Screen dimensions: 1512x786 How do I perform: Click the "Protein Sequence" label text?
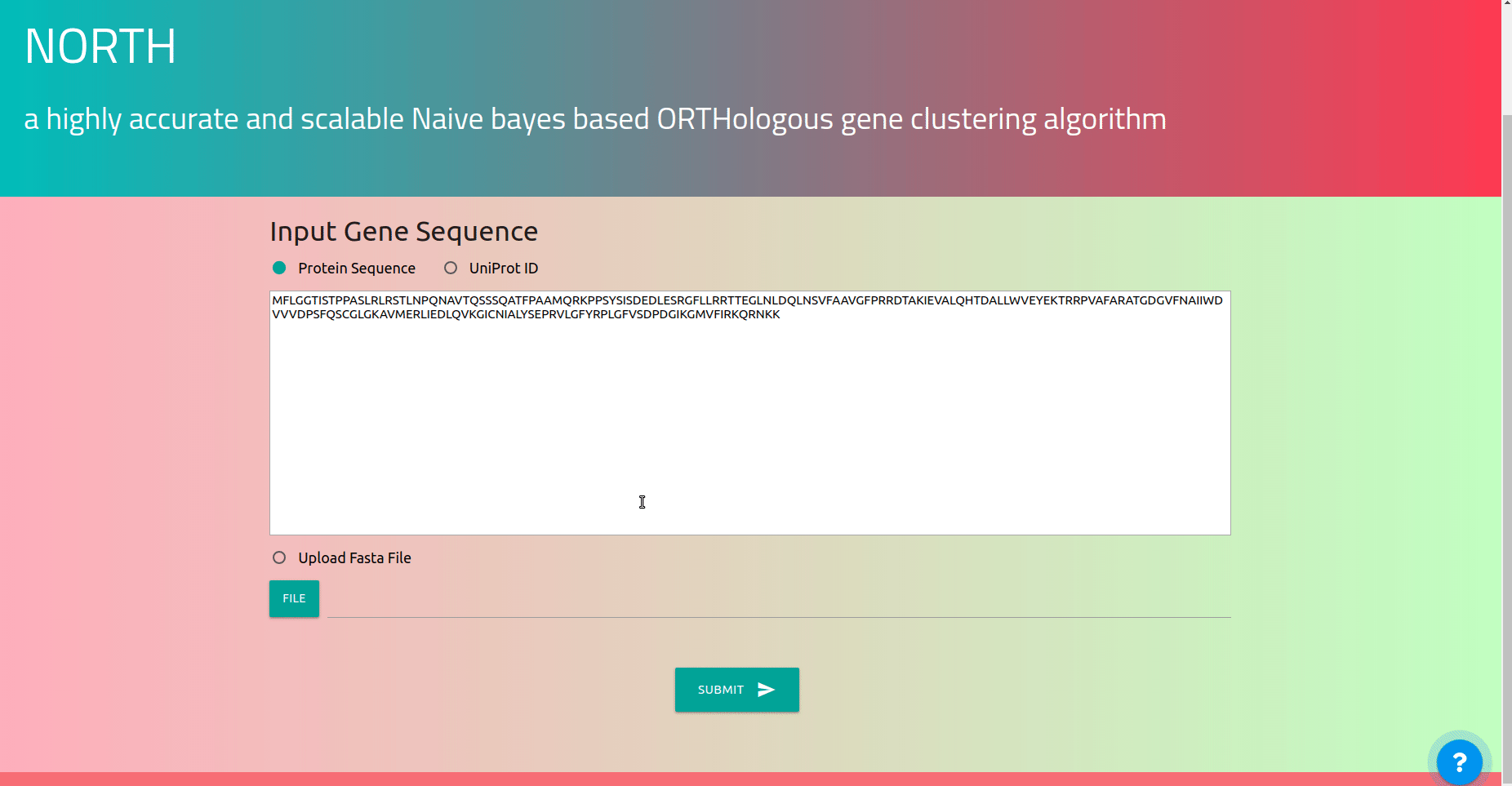(356, 268)
